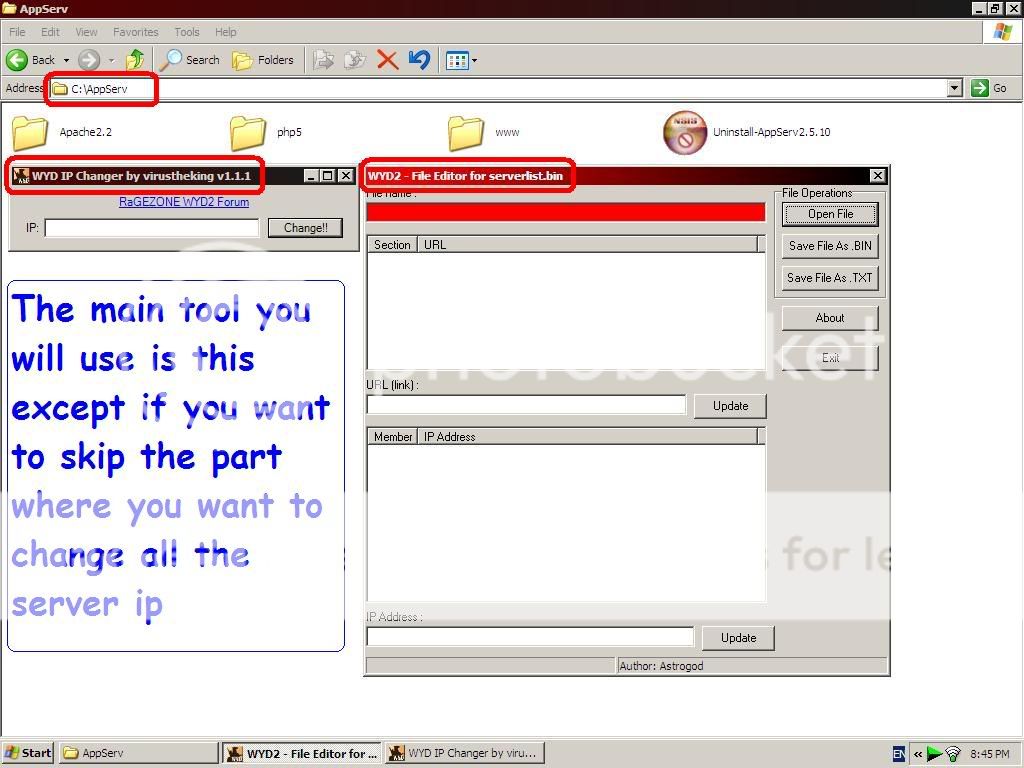
Task: Click the Up folder toolbar icon
Action: coord(135,60)
